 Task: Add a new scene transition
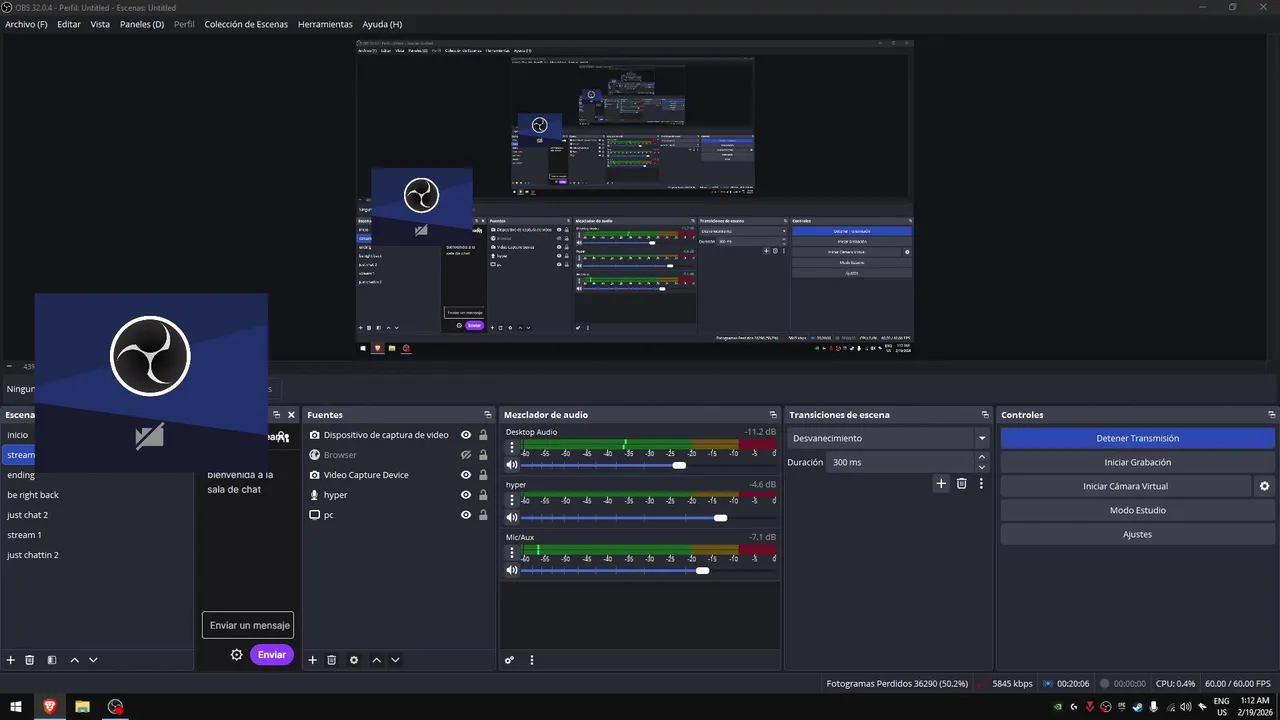(x=941, y=483)
